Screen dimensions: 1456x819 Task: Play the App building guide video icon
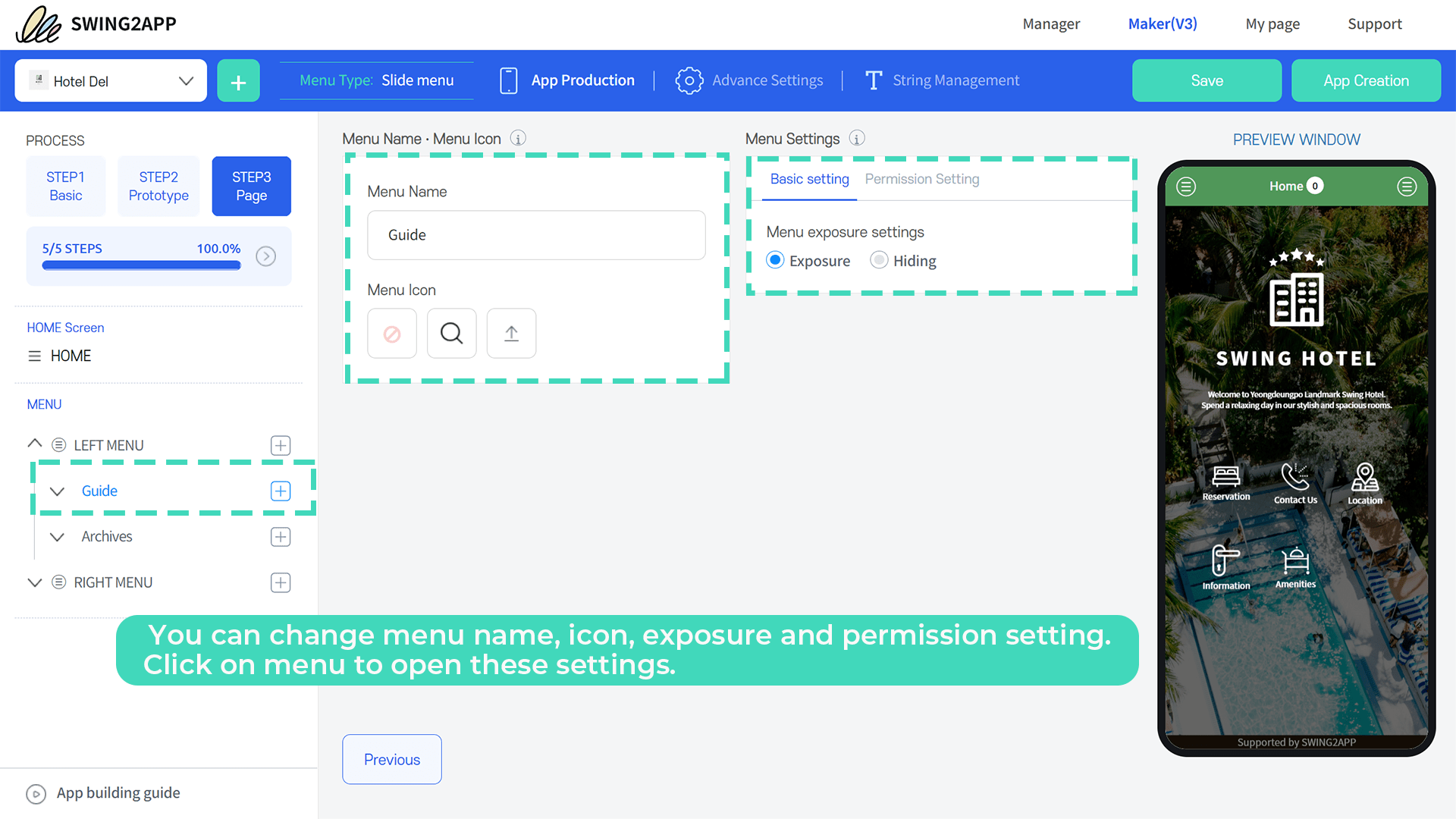(36, 793)
